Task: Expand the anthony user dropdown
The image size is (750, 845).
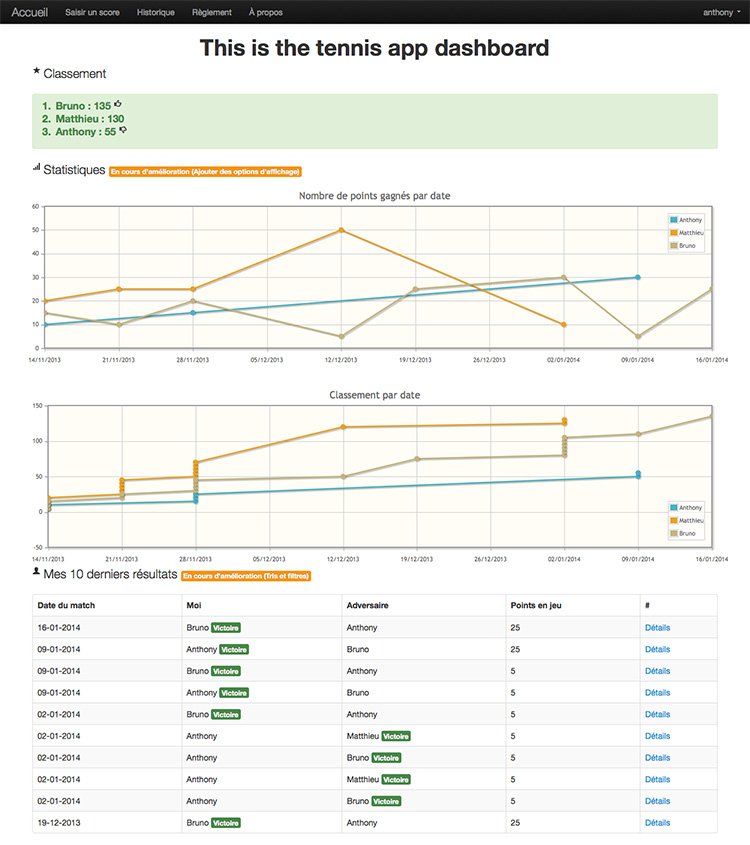Action: pos(721,12)
